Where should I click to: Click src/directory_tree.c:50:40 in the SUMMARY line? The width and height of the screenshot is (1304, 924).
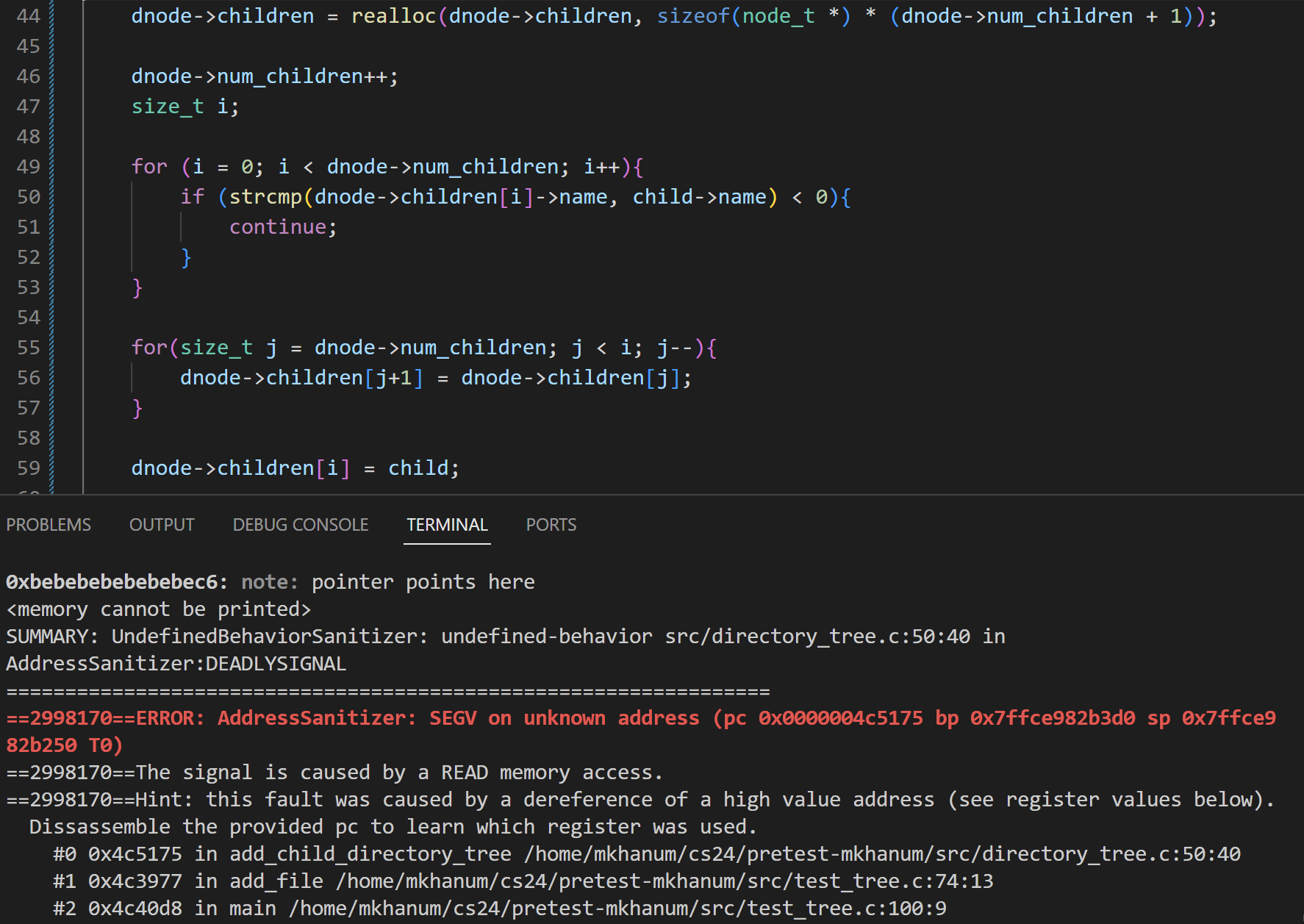(817, 637)
